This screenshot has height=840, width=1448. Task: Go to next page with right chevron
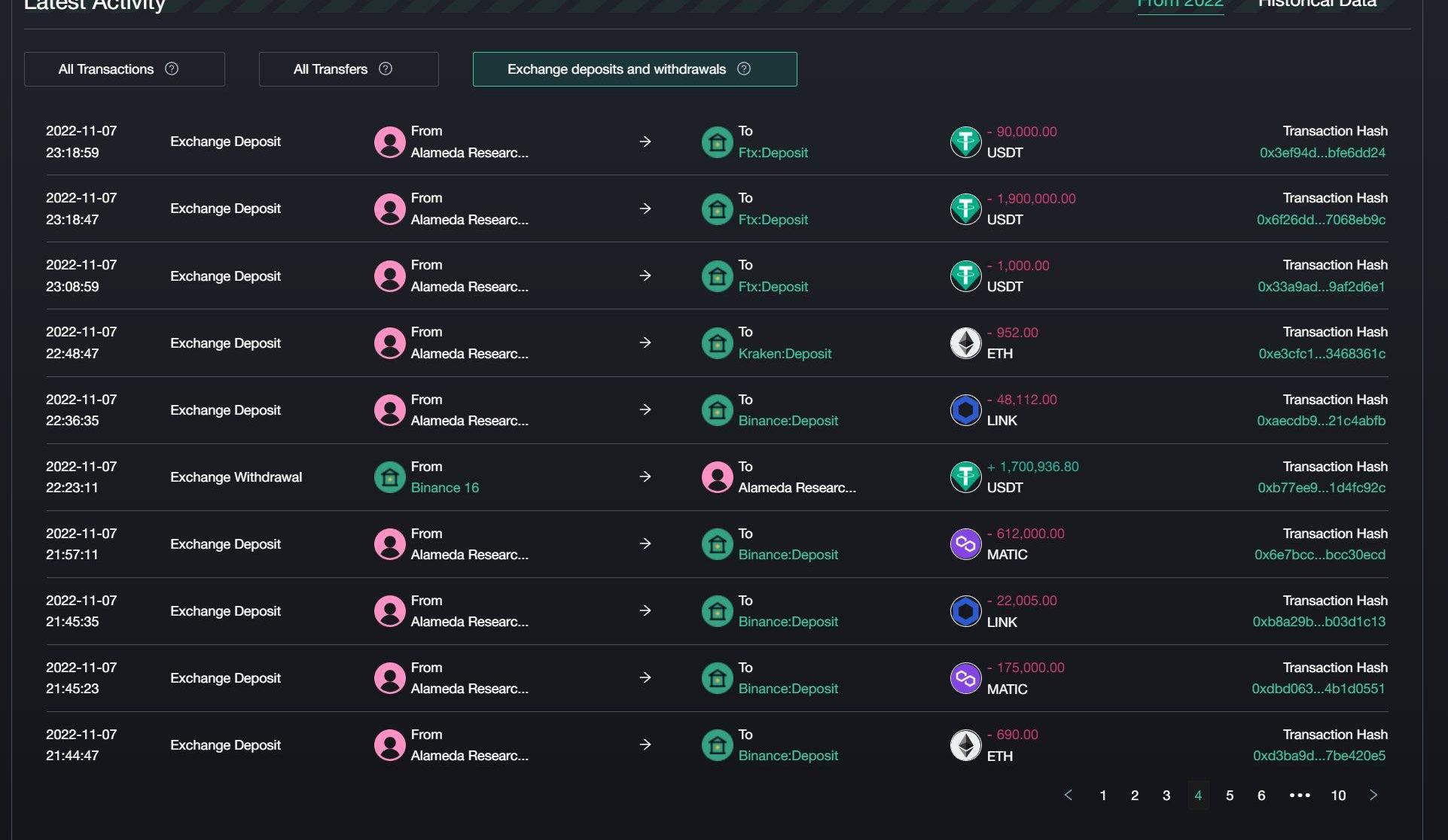1373,795
